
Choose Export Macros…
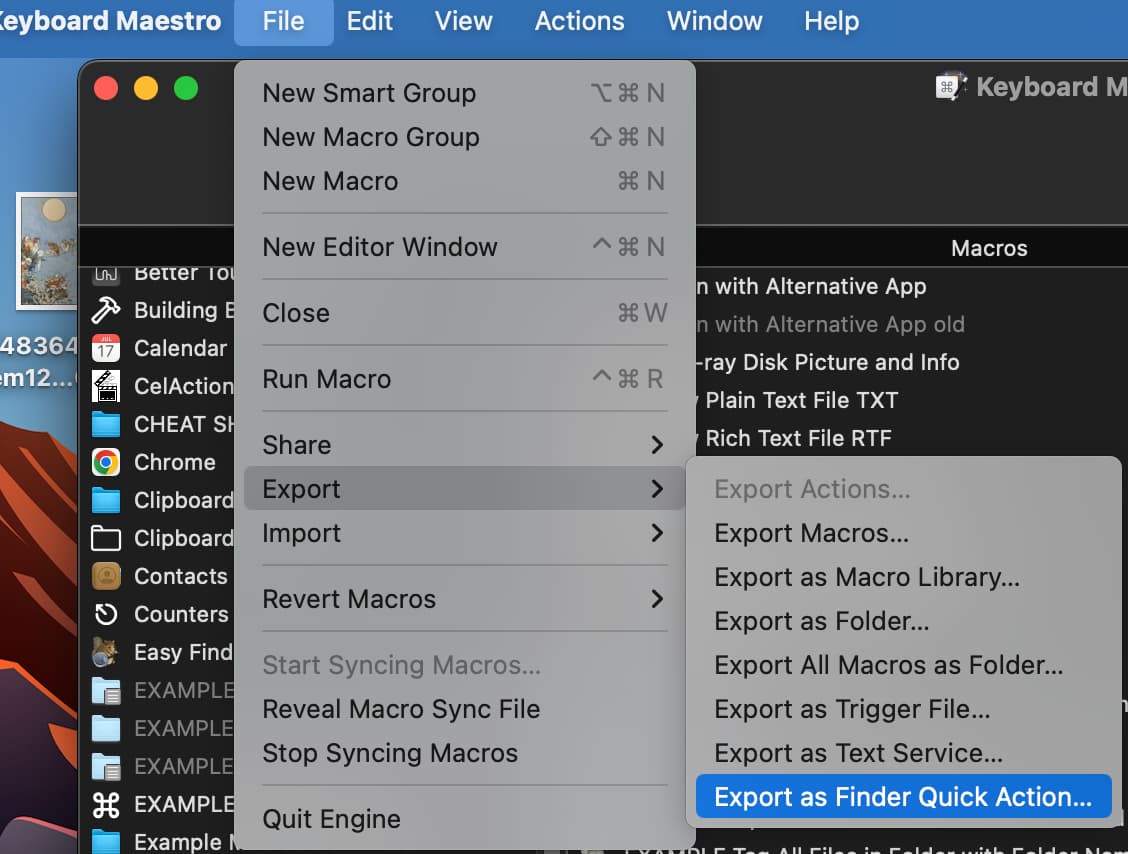904,533
